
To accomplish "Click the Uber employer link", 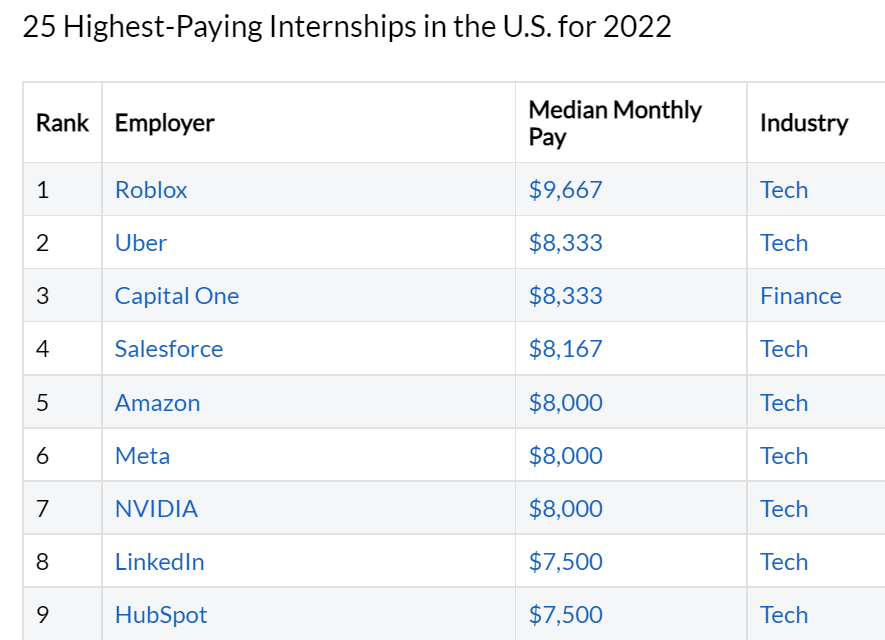I will click(141, 243).
